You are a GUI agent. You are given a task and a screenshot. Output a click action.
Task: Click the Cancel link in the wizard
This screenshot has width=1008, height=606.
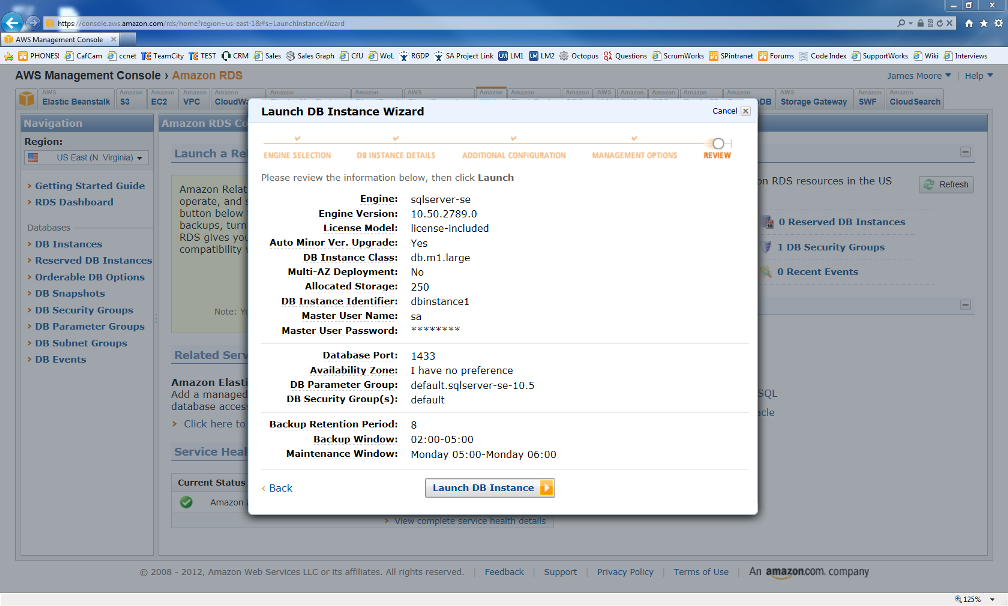[x=724, y=111]
